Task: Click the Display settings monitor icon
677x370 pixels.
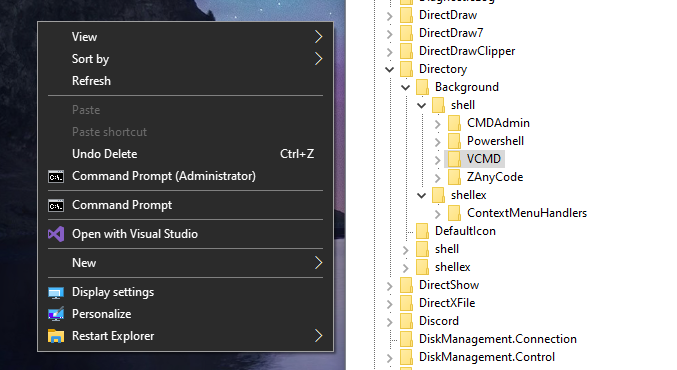Action: click(x=56, y=292)
